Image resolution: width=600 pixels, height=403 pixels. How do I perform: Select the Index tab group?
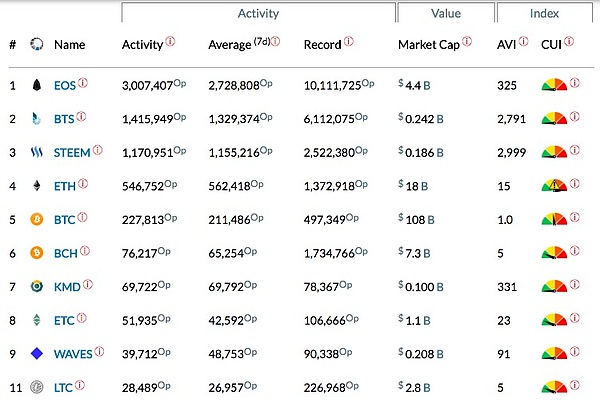pos(545,14)
